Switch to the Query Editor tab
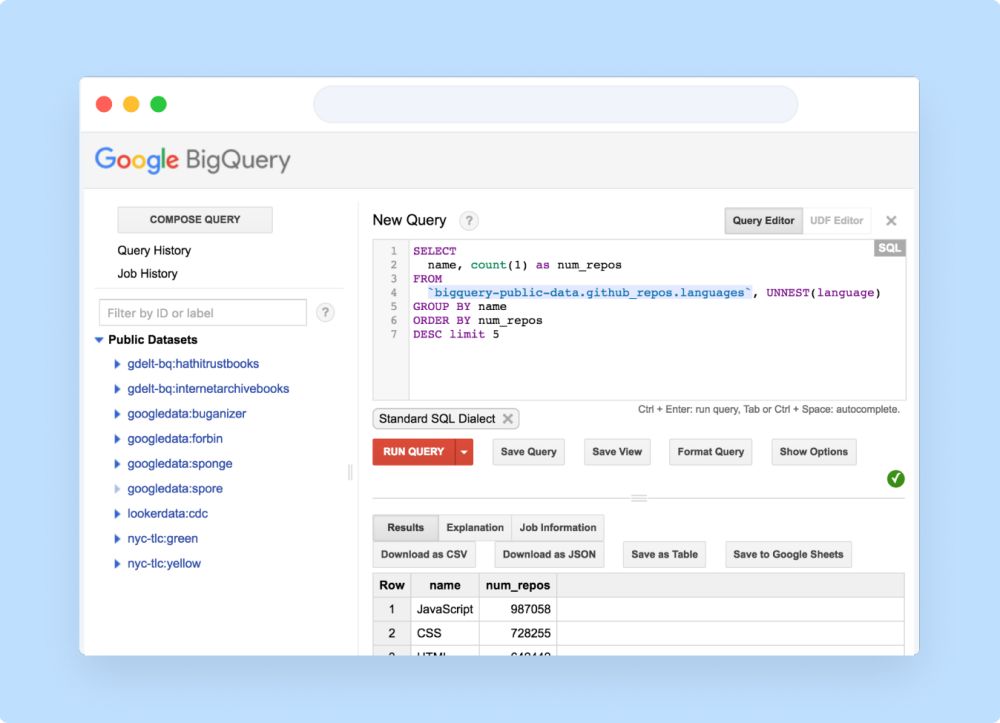Image resolution: width=1000 pixels, height=723 pixels. click(763, 221)
